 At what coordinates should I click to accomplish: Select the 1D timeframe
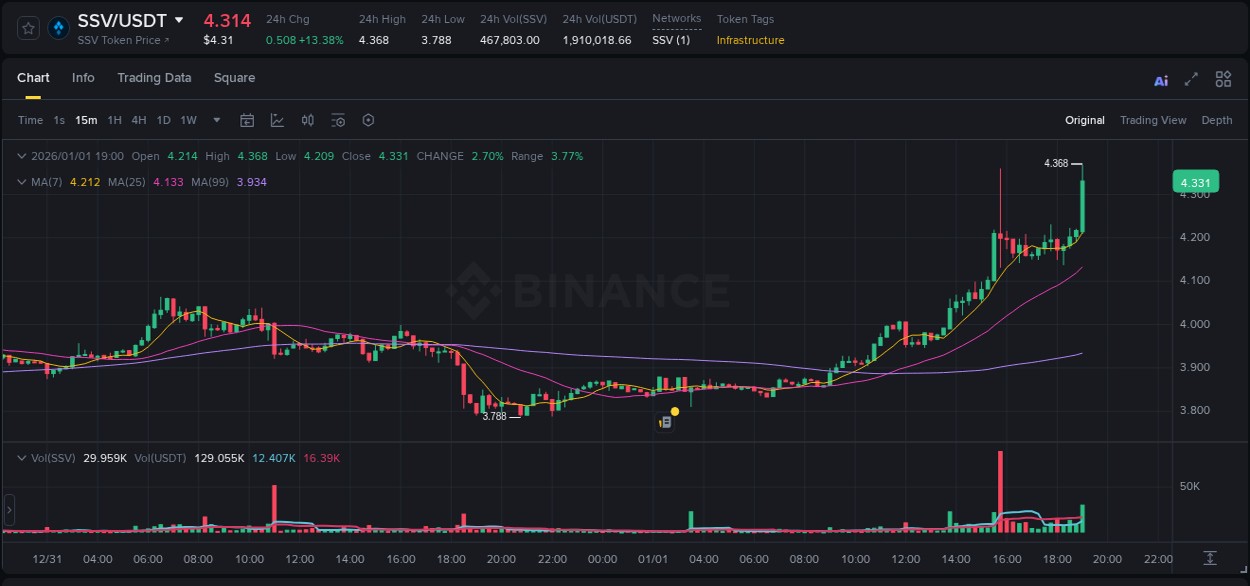coord(163,119)
